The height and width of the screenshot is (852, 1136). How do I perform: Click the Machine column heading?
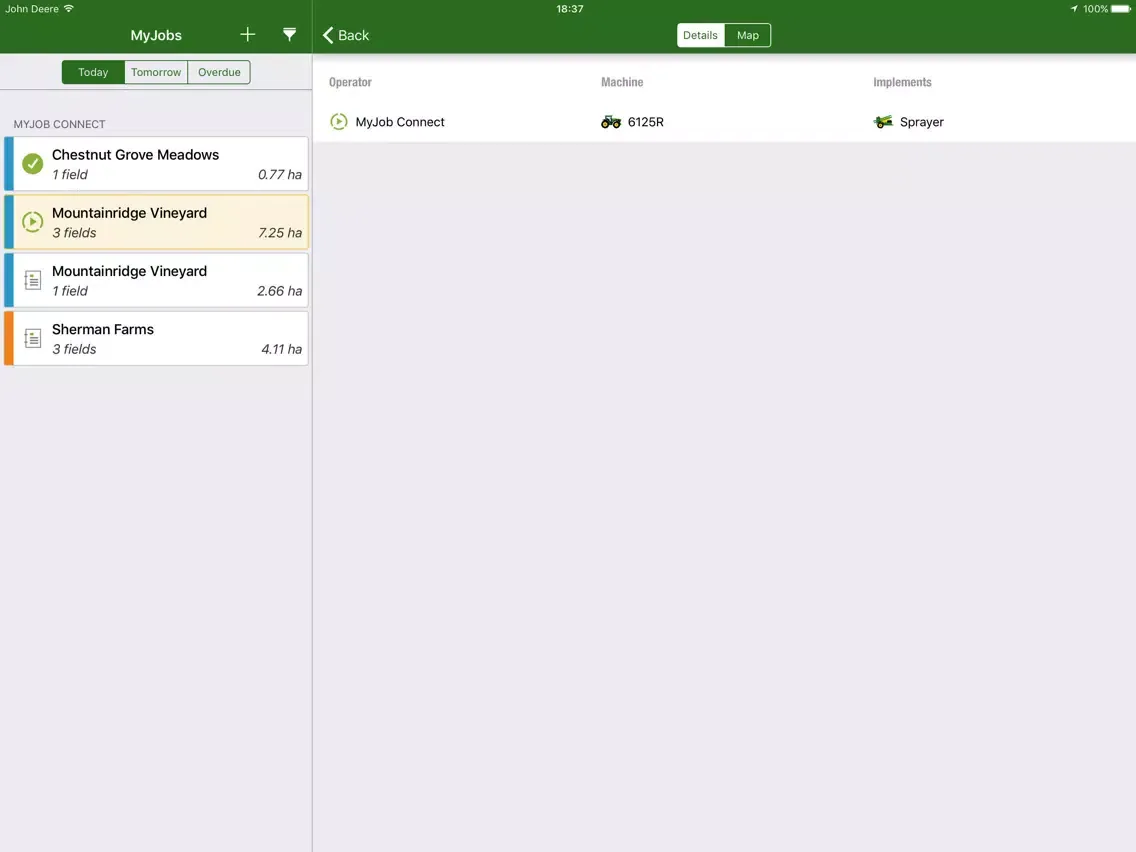tap(622, 82)
